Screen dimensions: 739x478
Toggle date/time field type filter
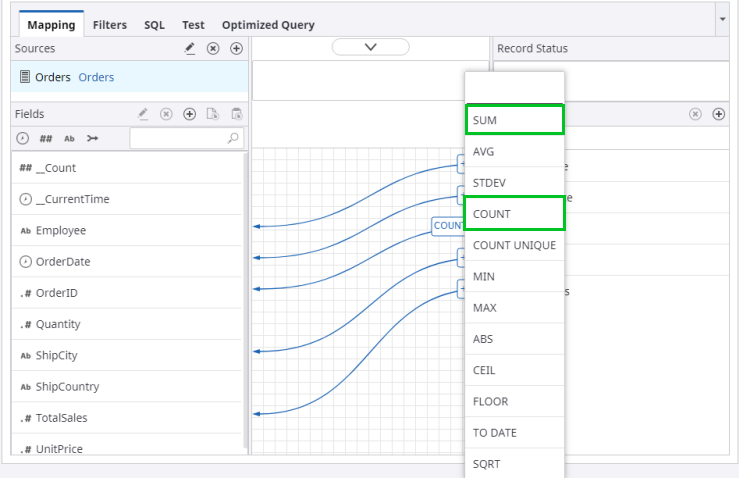pos(23,138)
